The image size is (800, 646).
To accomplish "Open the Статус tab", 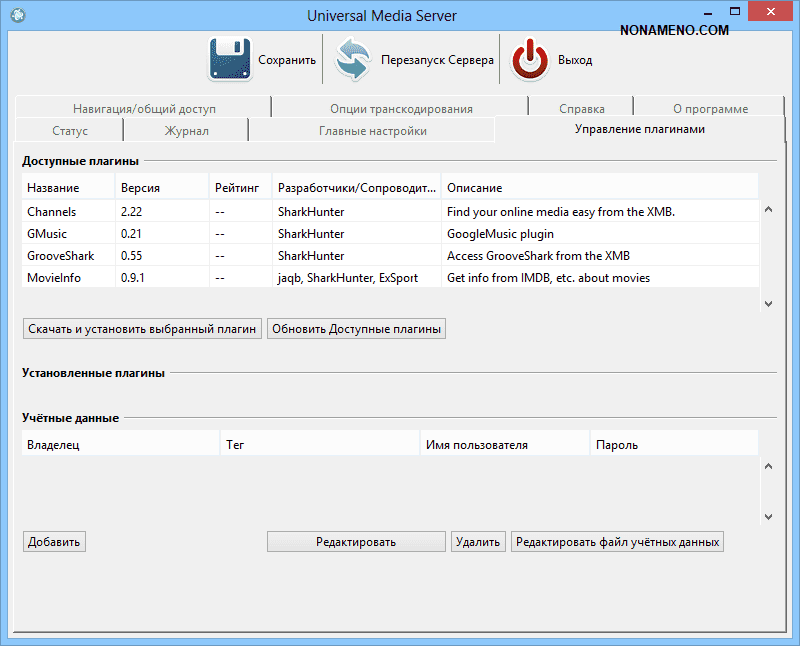I will point(70,131).
